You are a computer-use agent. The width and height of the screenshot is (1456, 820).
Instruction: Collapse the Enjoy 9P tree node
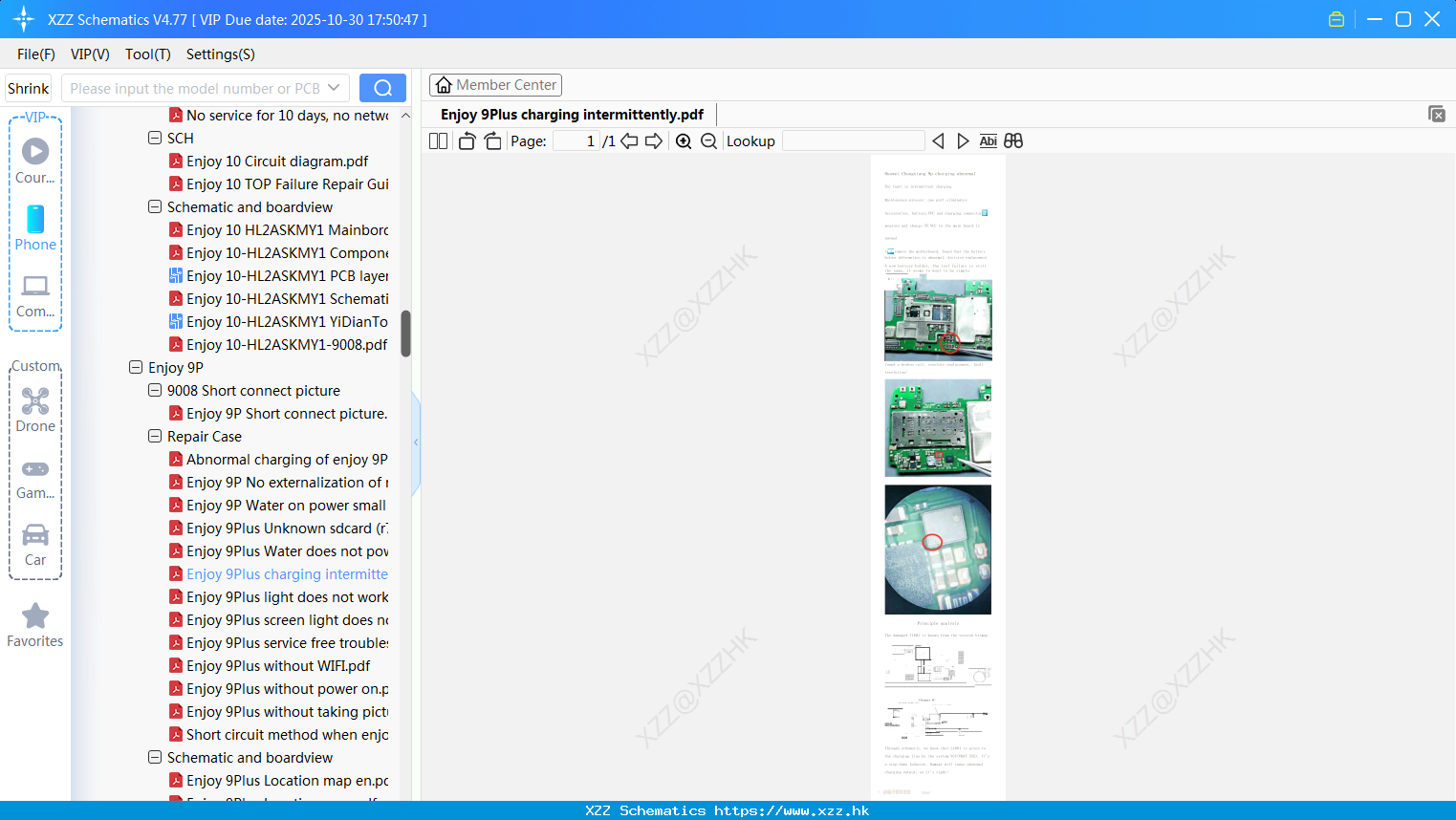click(136, 367)
